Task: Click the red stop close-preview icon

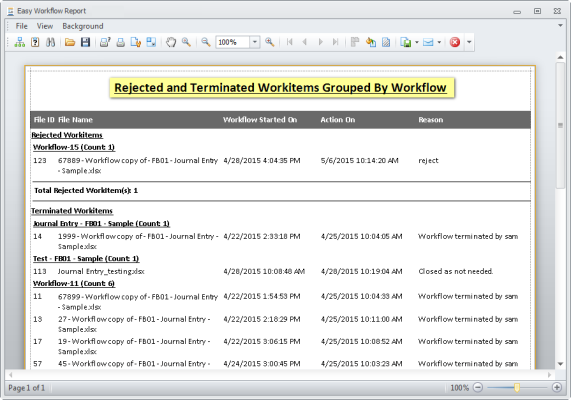Action: [454, 42]
